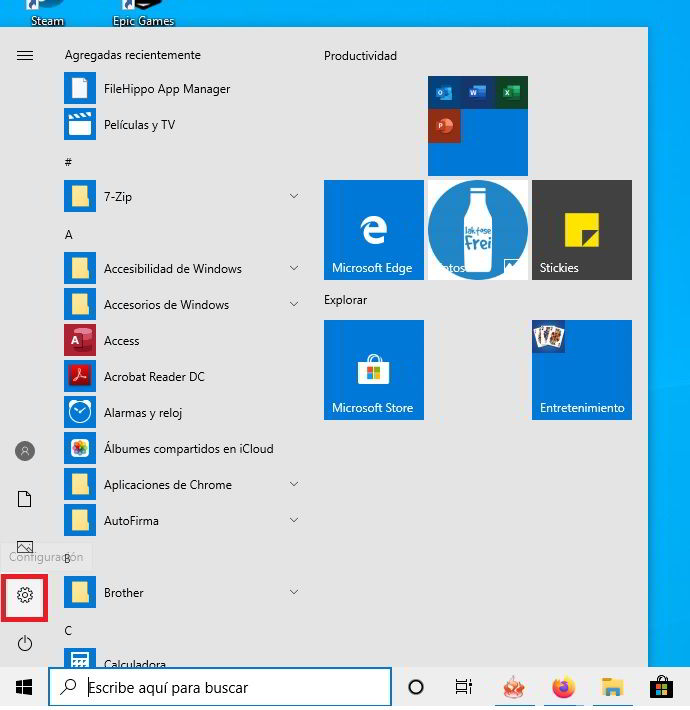Open the Task View button
Screen dimensions: 690x710
463,687
